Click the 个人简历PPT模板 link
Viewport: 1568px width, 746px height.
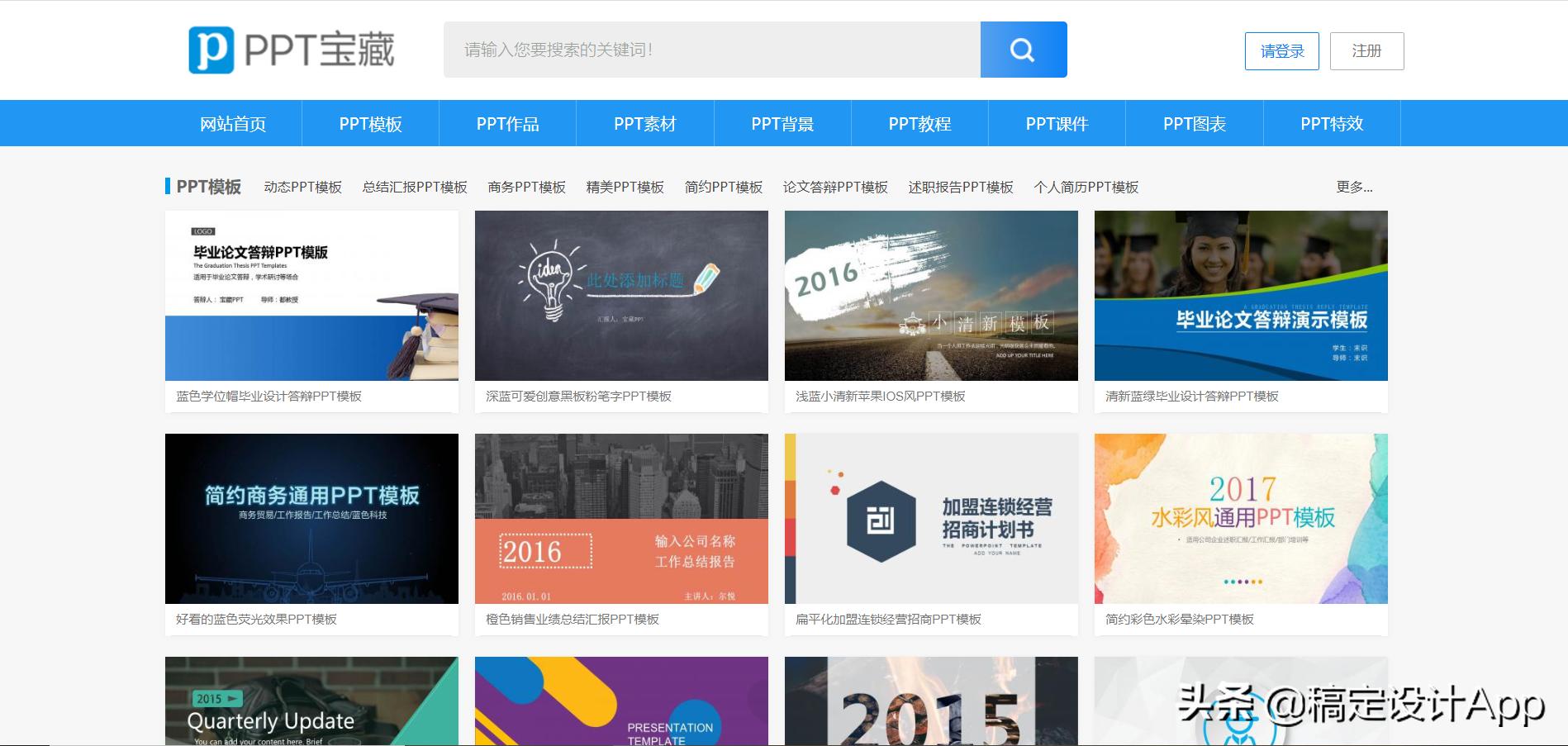point(1086,188)
